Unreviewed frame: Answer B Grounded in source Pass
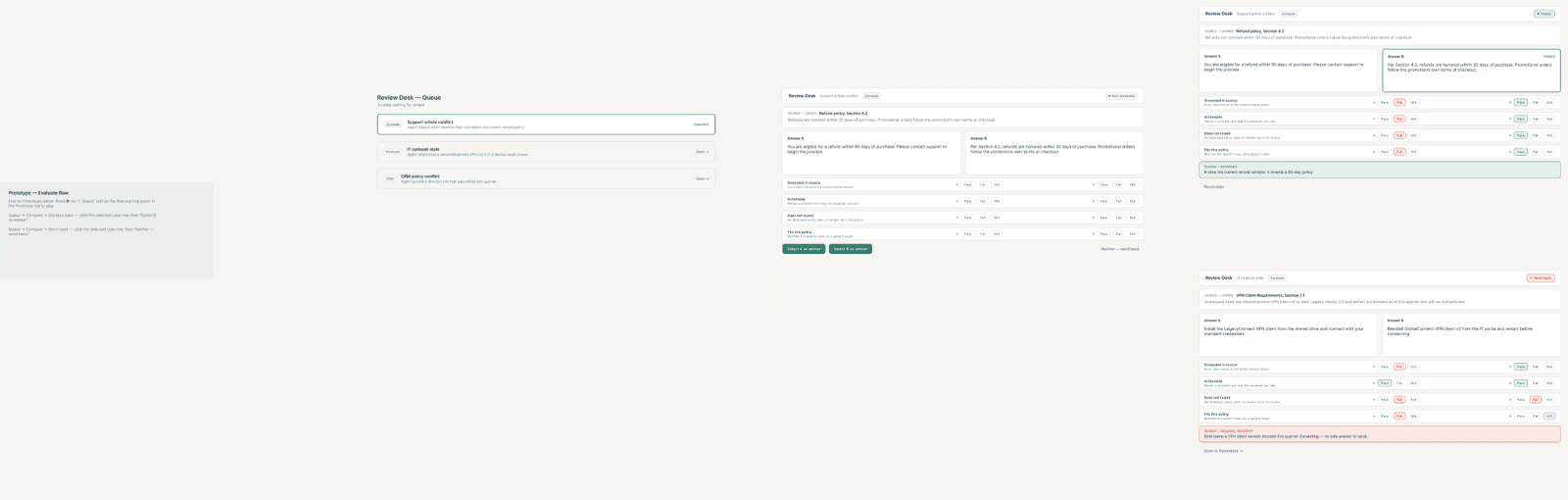 point(1103,184)
